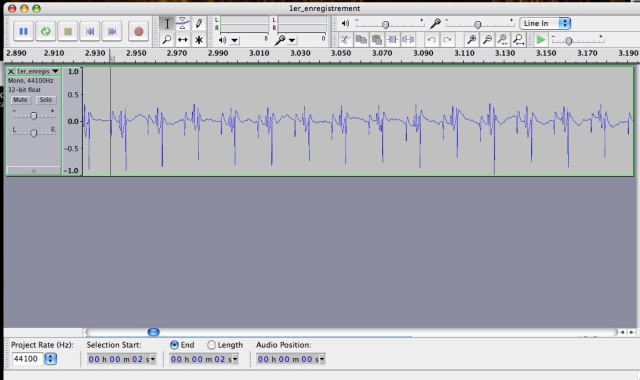Image resolution: width=640 pixels, height=380 pixels.
Task: Select the Time Shift tool
Action: 182,40
